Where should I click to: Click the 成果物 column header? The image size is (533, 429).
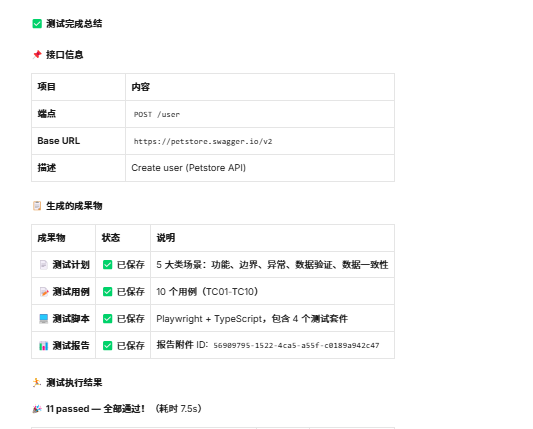51,238
